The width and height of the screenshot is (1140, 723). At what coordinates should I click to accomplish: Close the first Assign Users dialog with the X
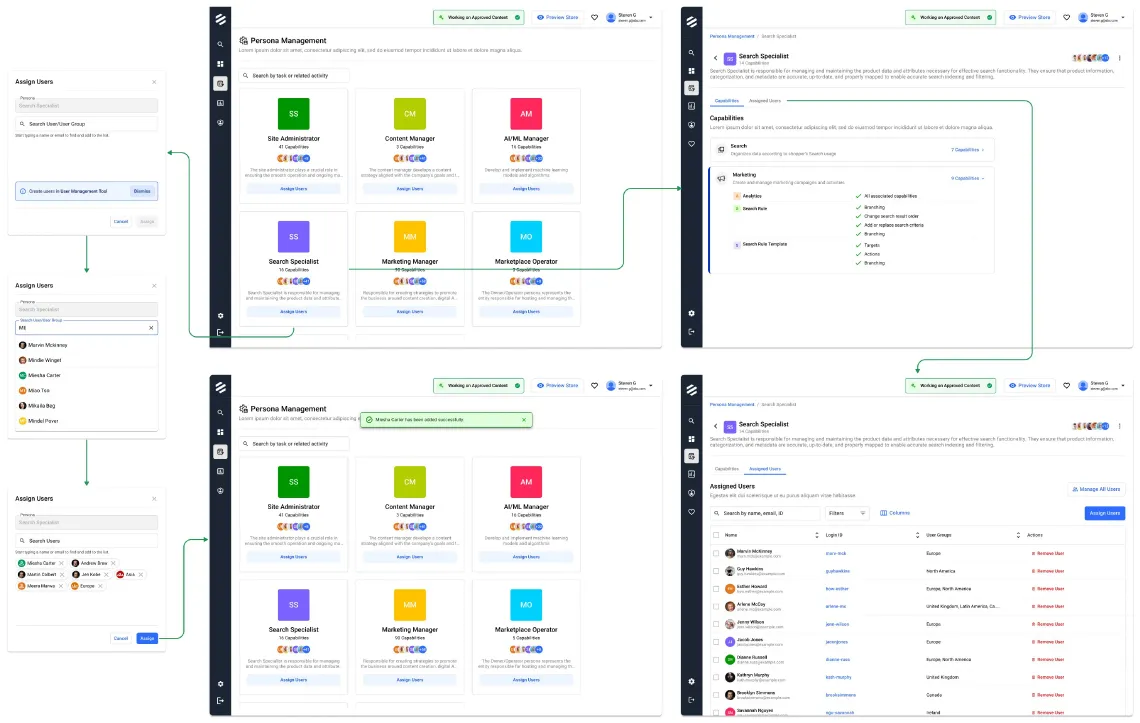[154, 82]
